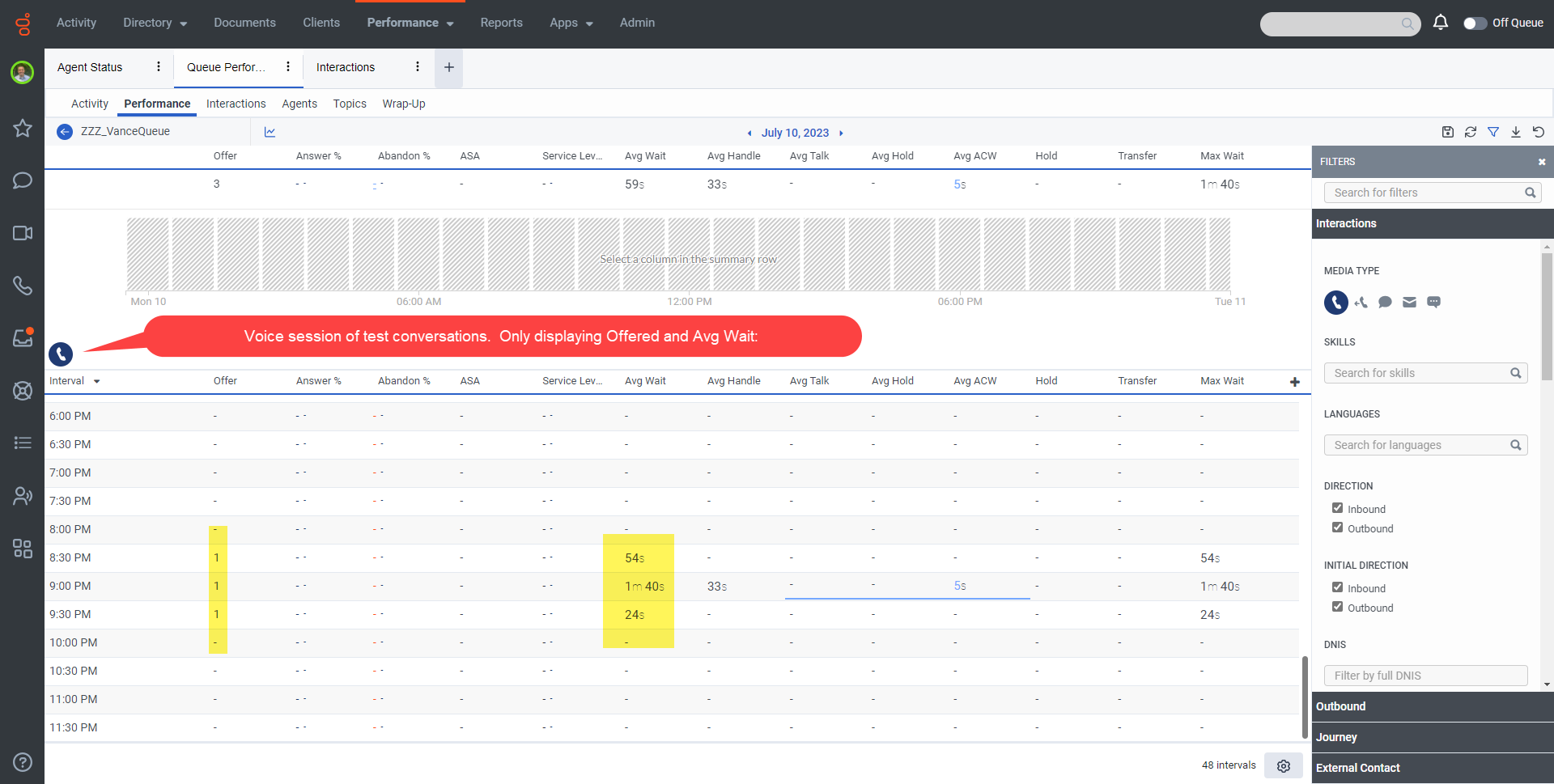The image size is (1554, 784).
Task: Click the notifications bell icon
Action: click(1440, 23)
